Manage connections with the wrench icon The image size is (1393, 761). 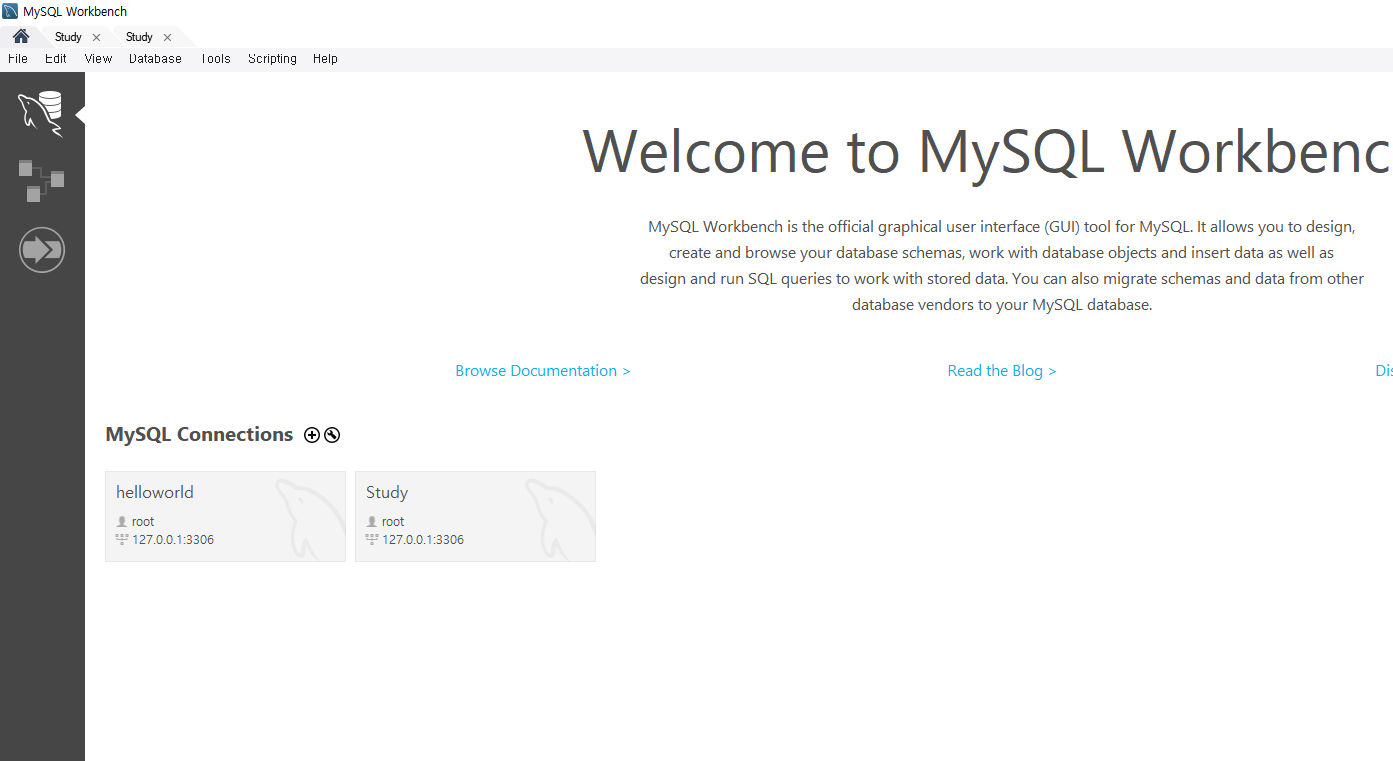point(332,435)
